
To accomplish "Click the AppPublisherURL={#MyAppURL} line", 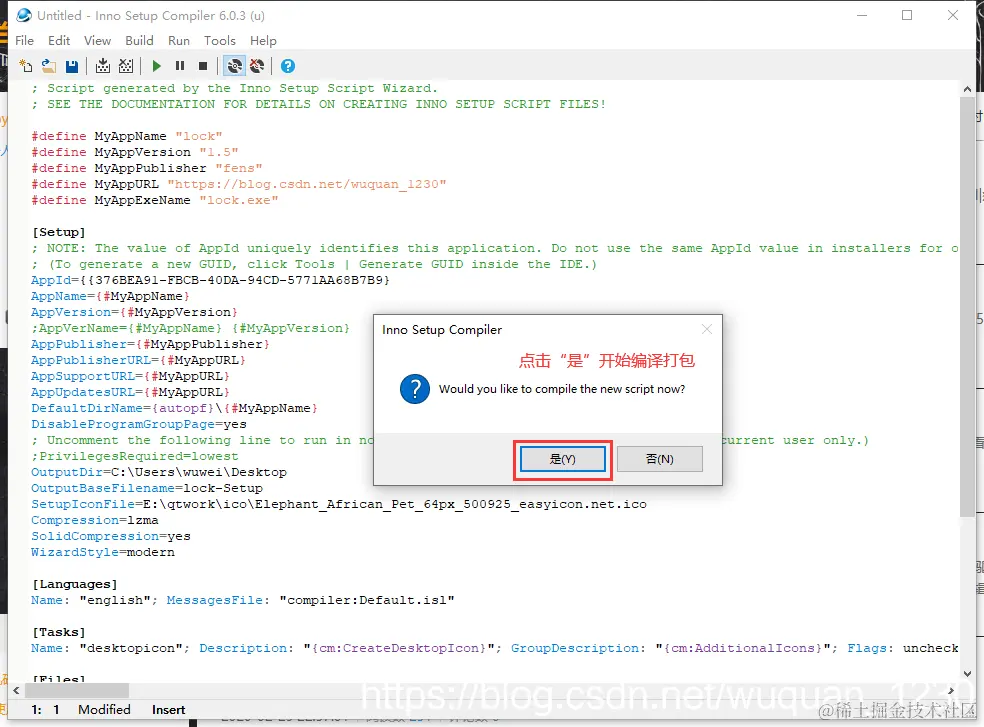I will (x=139, y=360).
